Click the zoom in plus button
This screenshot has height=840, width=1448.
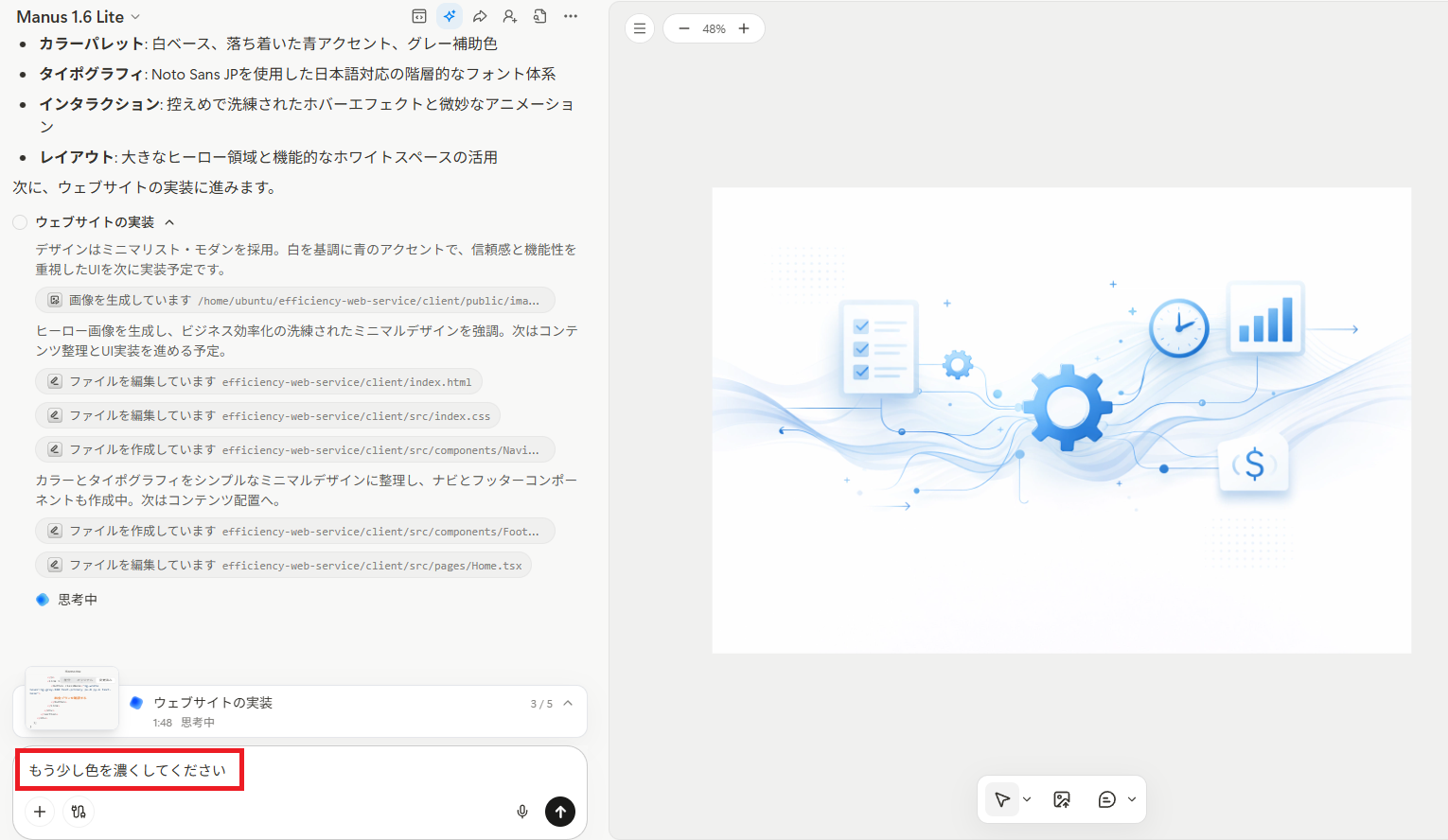(744, 28)
